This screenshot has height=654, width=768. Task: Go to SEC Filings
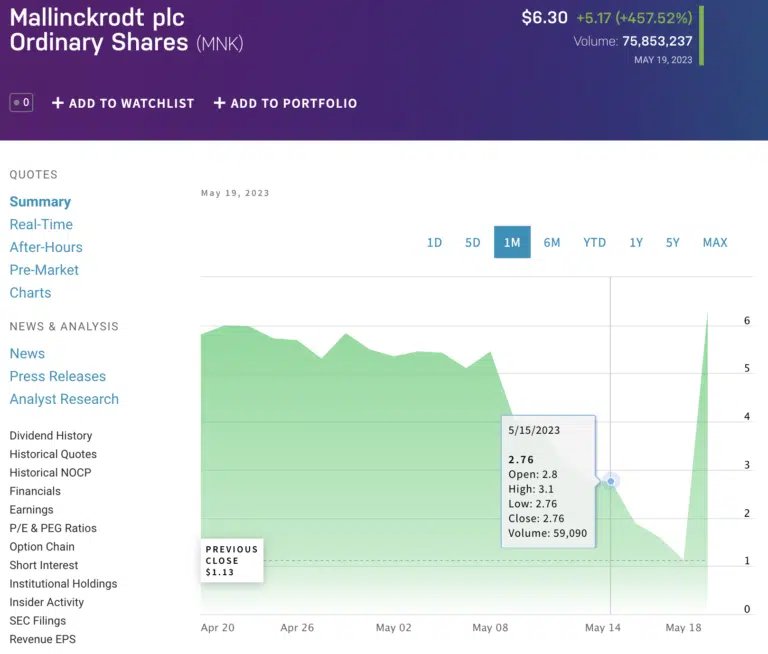click(38, 621)
